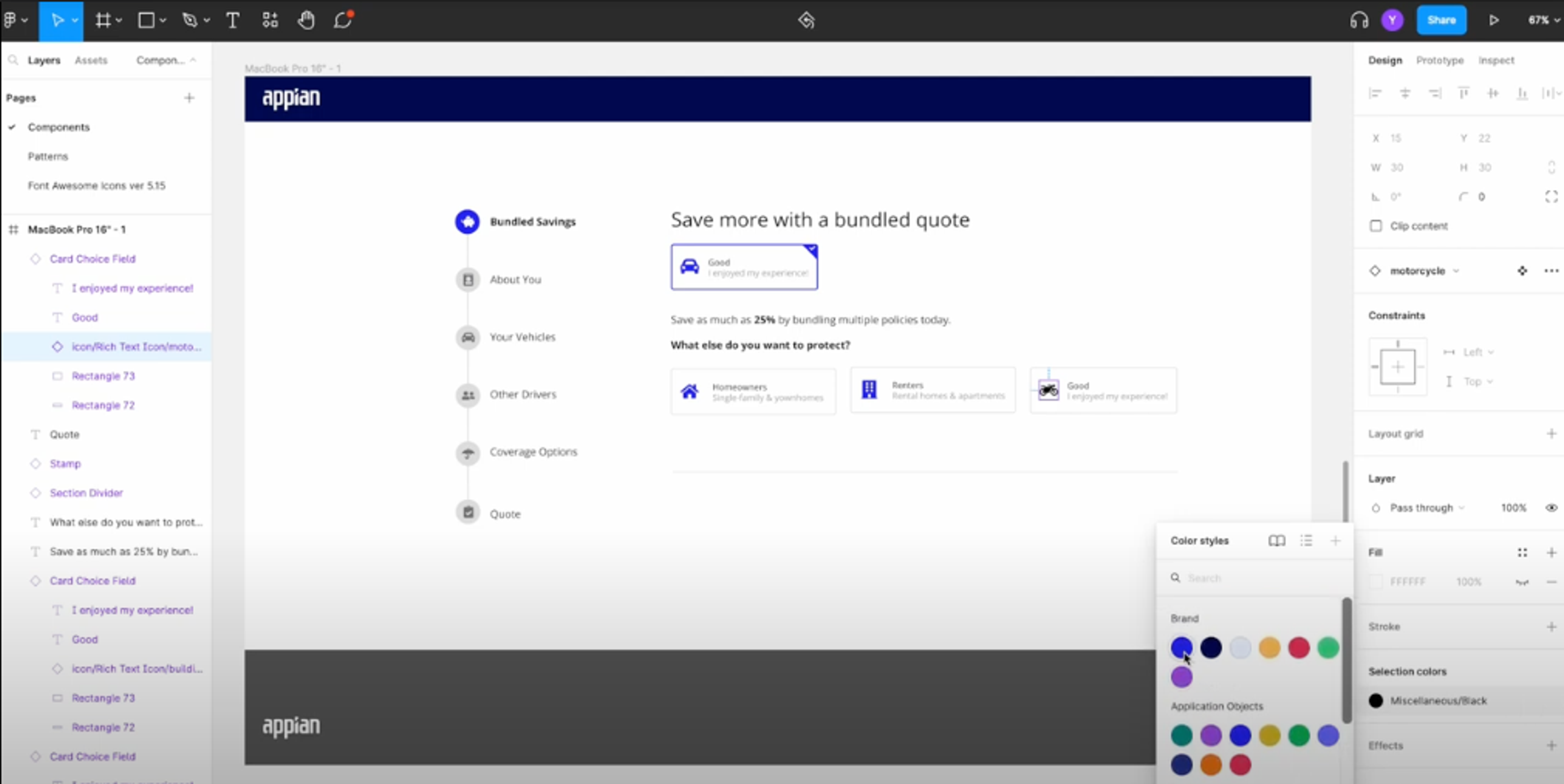Select the Patterns page
The height and width of the screenshot is (784, 1564).
point(48,156)
